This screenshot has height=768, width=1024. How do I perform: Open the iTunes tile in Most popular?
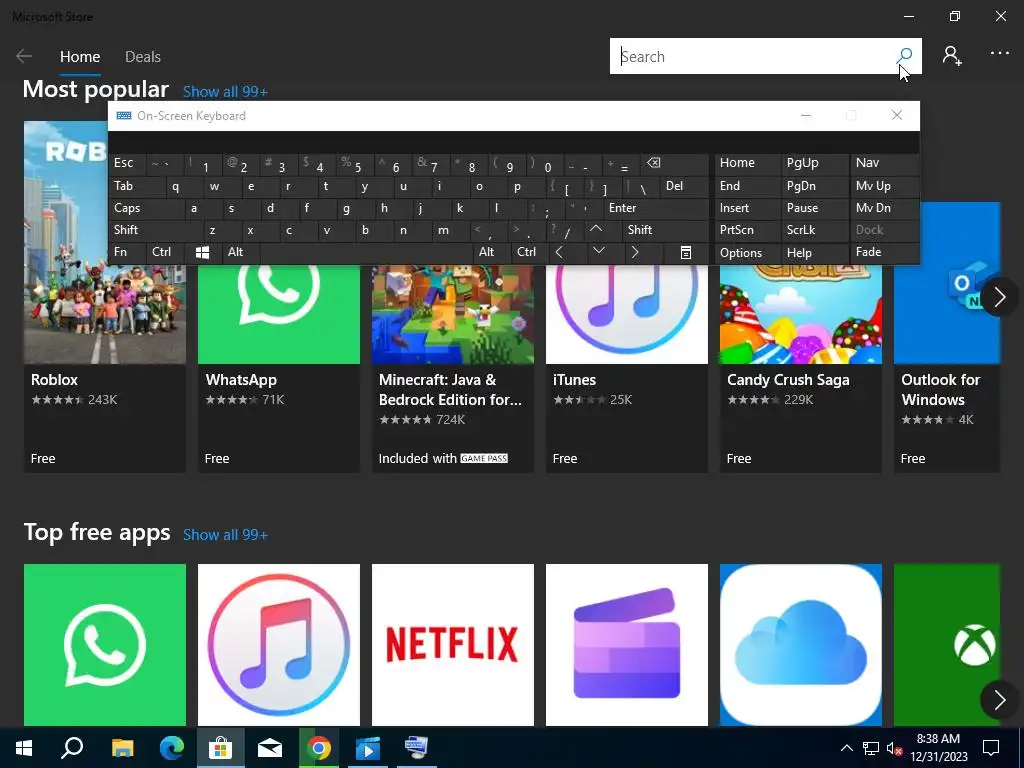[627, 369]
